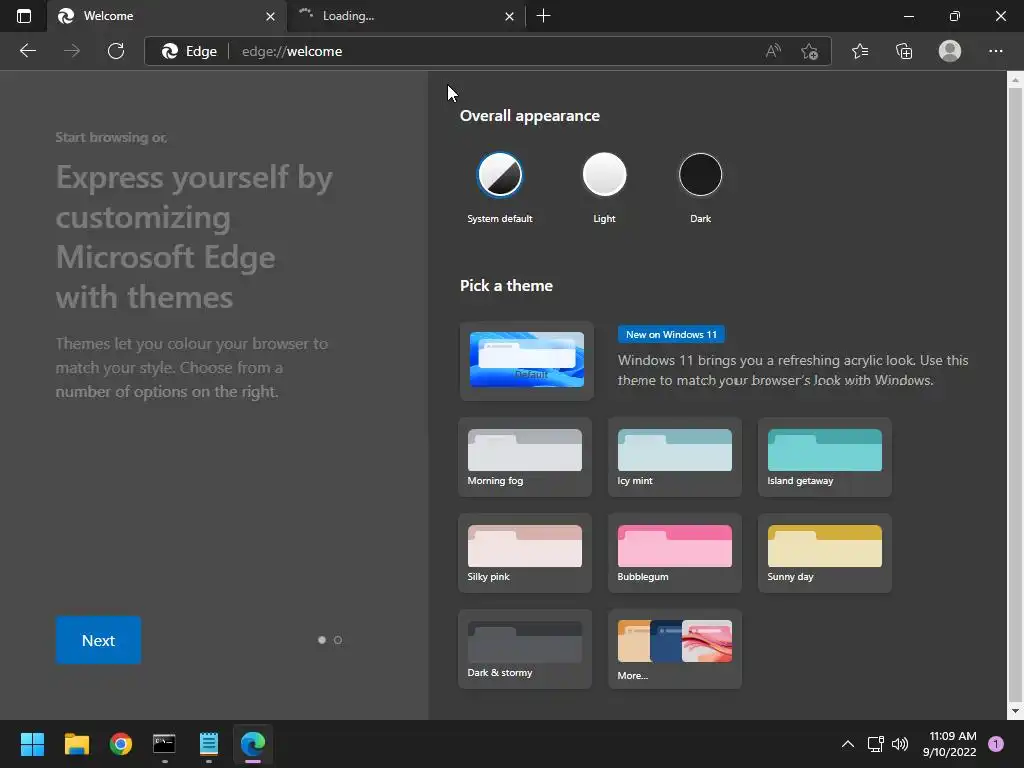Click the Start browsing or text
The image size is (1024, 768).
pyautogui.click(x=111, y=137)
